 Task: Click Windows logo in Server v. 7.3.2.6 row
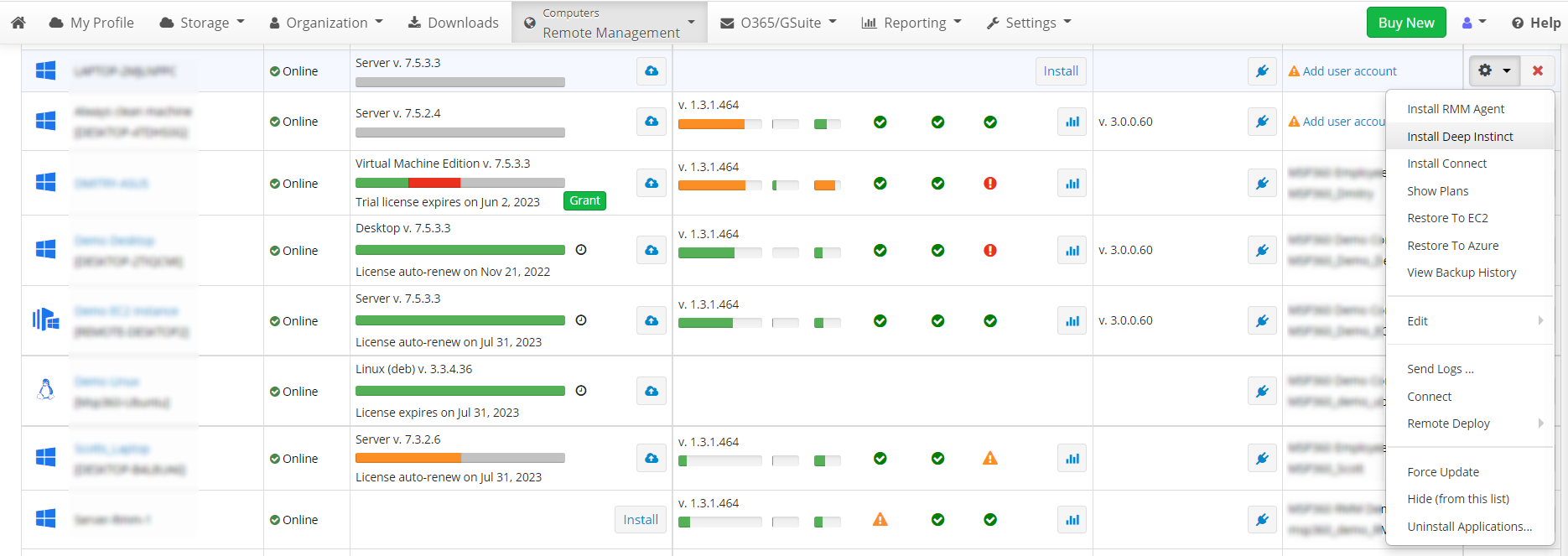coord(46,457)
